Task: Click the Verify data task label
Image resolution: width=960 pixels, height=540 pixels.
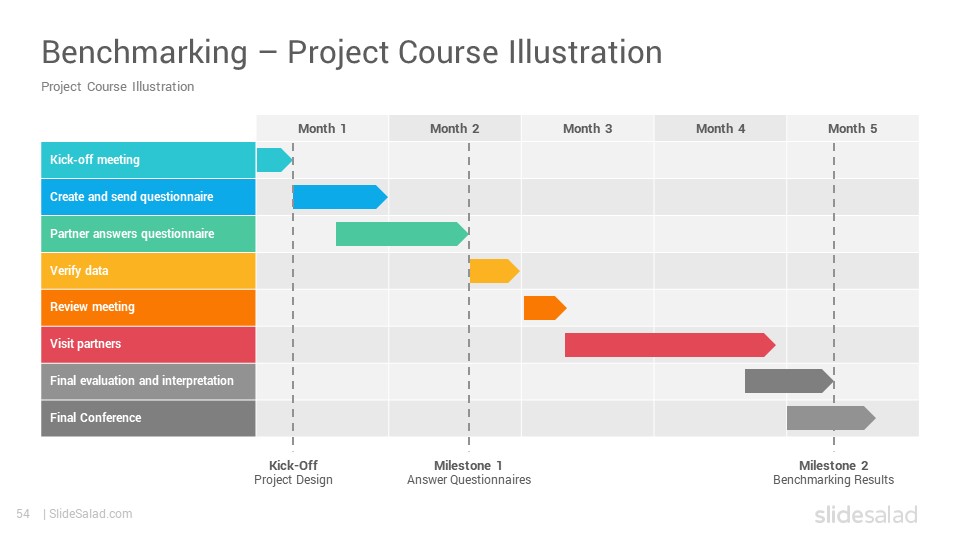Action: (148, 271)
